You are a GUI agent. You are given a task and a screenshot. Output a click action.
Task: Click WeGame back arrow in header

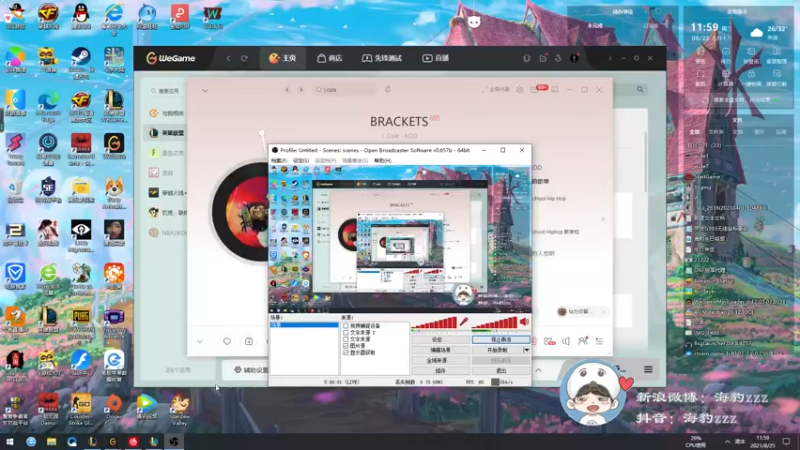[x=228, y=59]
